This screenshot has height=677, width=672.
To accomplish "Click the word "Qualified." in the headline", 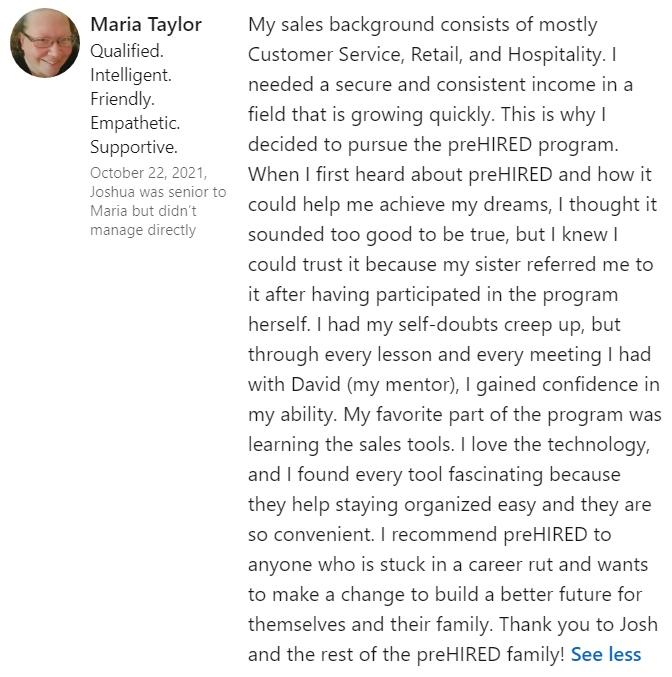I will tap(126, 49).
